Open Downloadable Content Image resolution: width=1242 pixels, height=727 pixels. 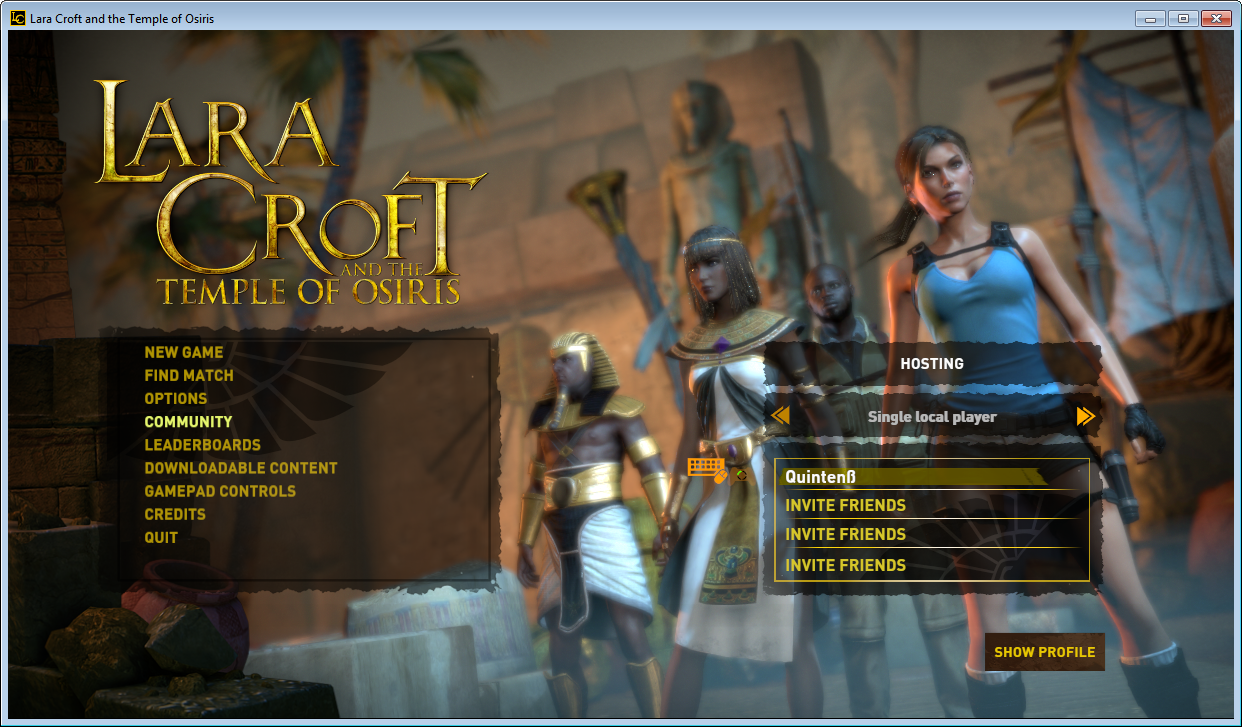point(241,467)
